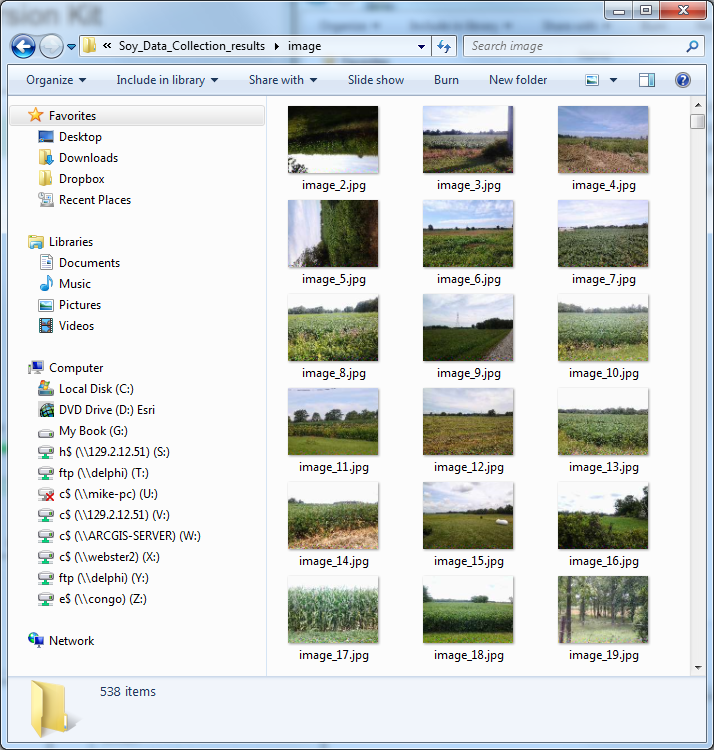Open the Dropbox folder
The width and height of the screenshot is (714, 750).
pyautogui.click(x=82, y=179)
